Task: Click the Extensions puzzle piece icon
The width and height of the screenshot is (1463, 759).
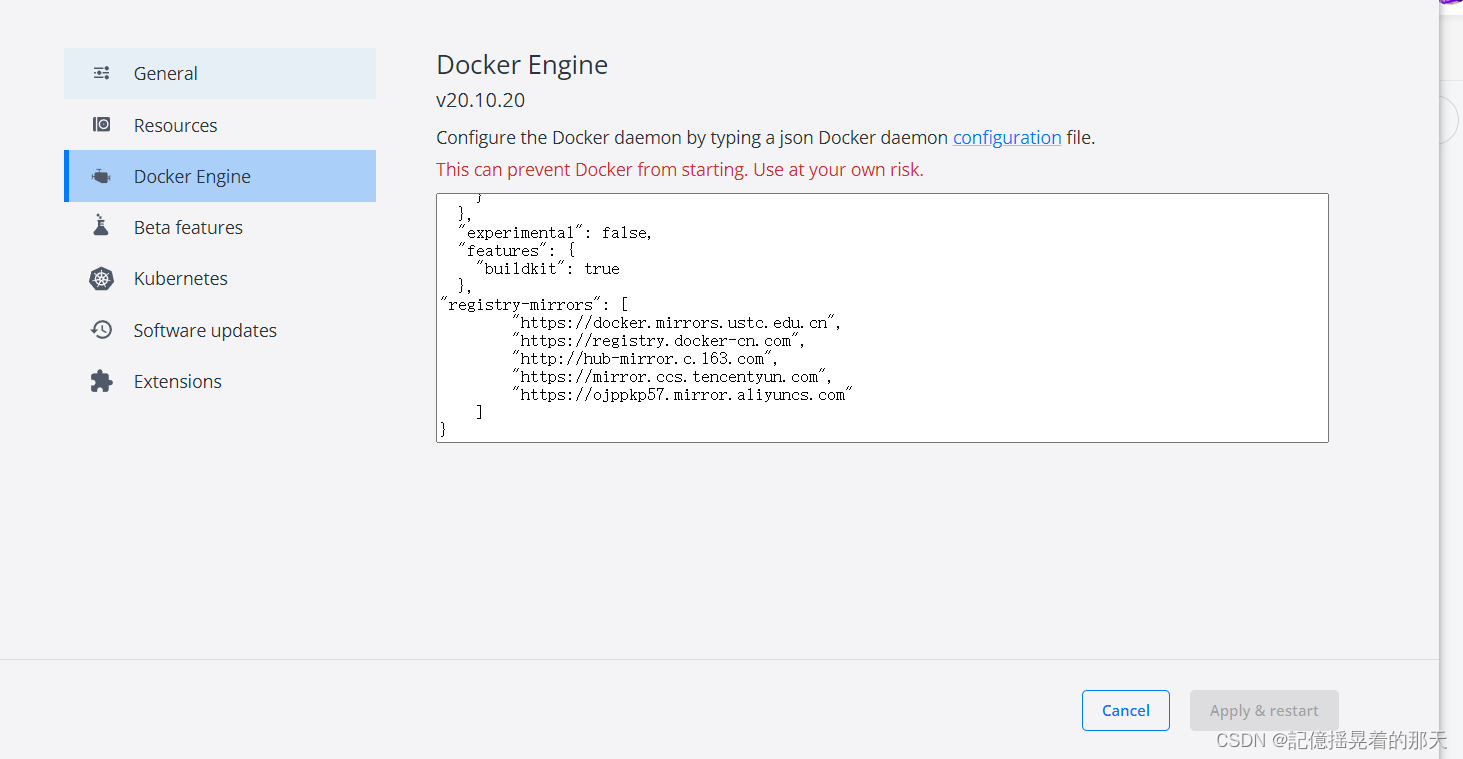Action: [x=101, y=381]
